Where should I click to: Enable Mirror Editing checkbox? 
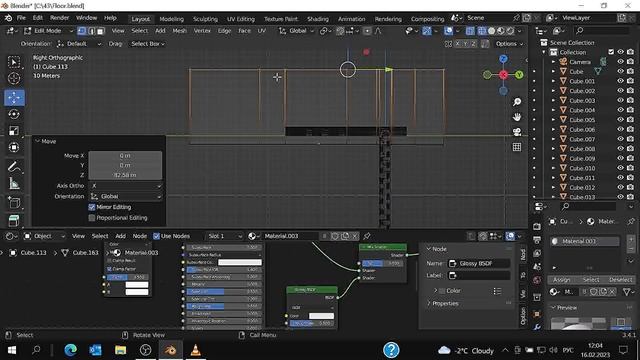(x=92, y=207)
